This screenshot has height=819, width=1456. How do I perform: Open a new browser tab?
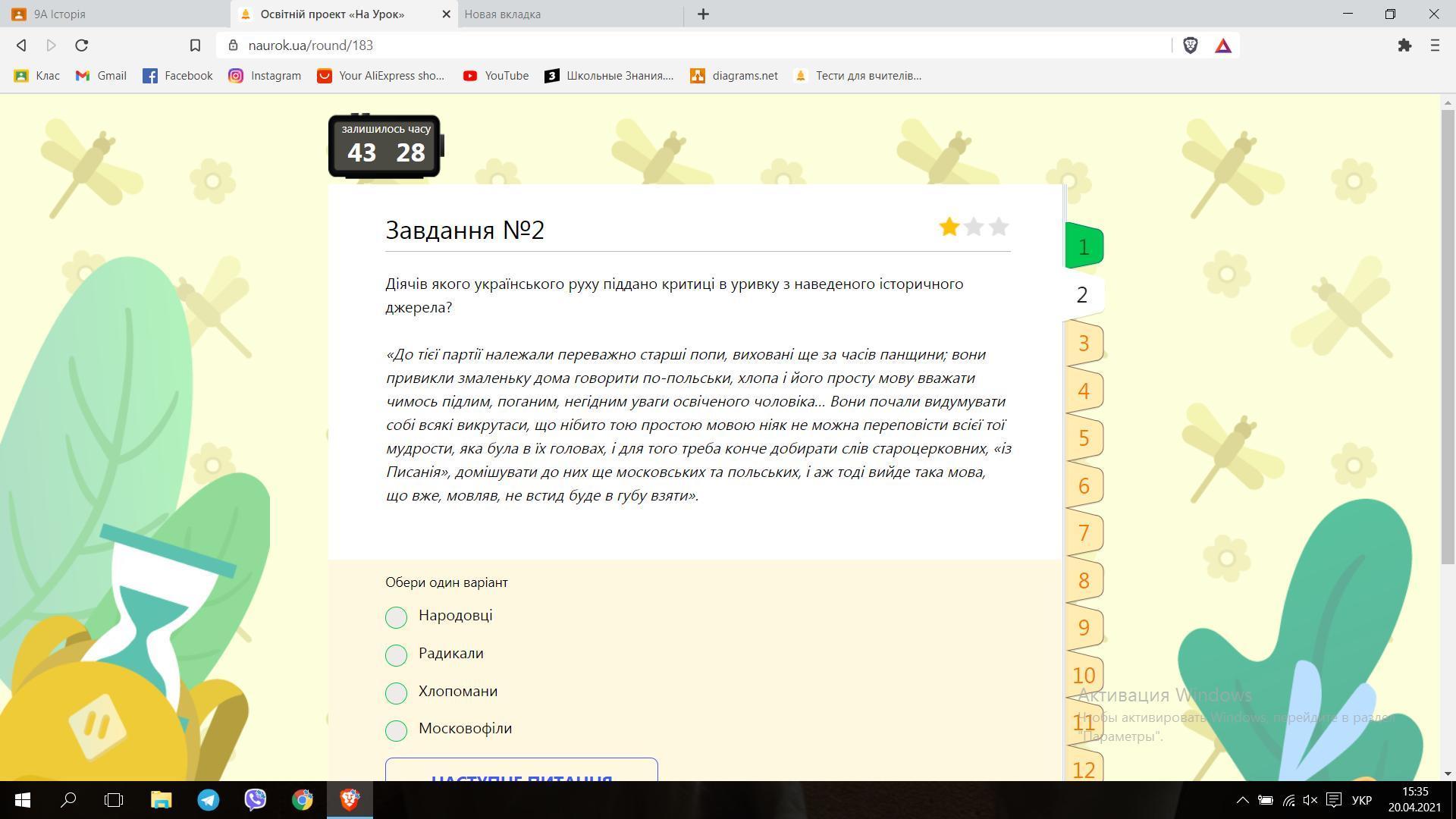tap(703, 14)
